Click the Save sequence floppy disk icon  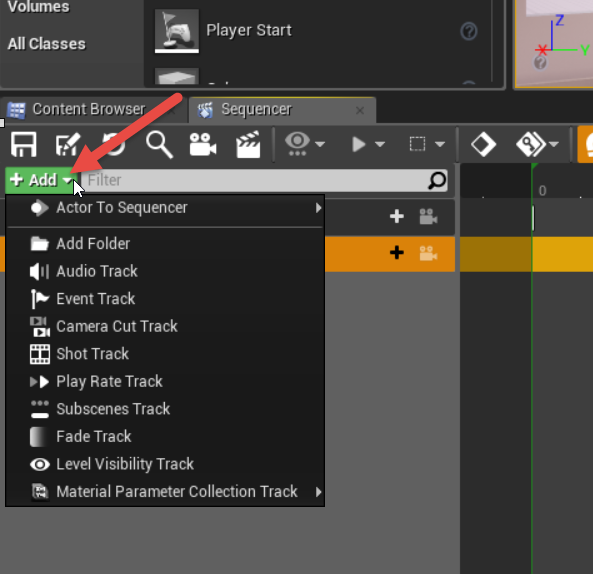24,144
